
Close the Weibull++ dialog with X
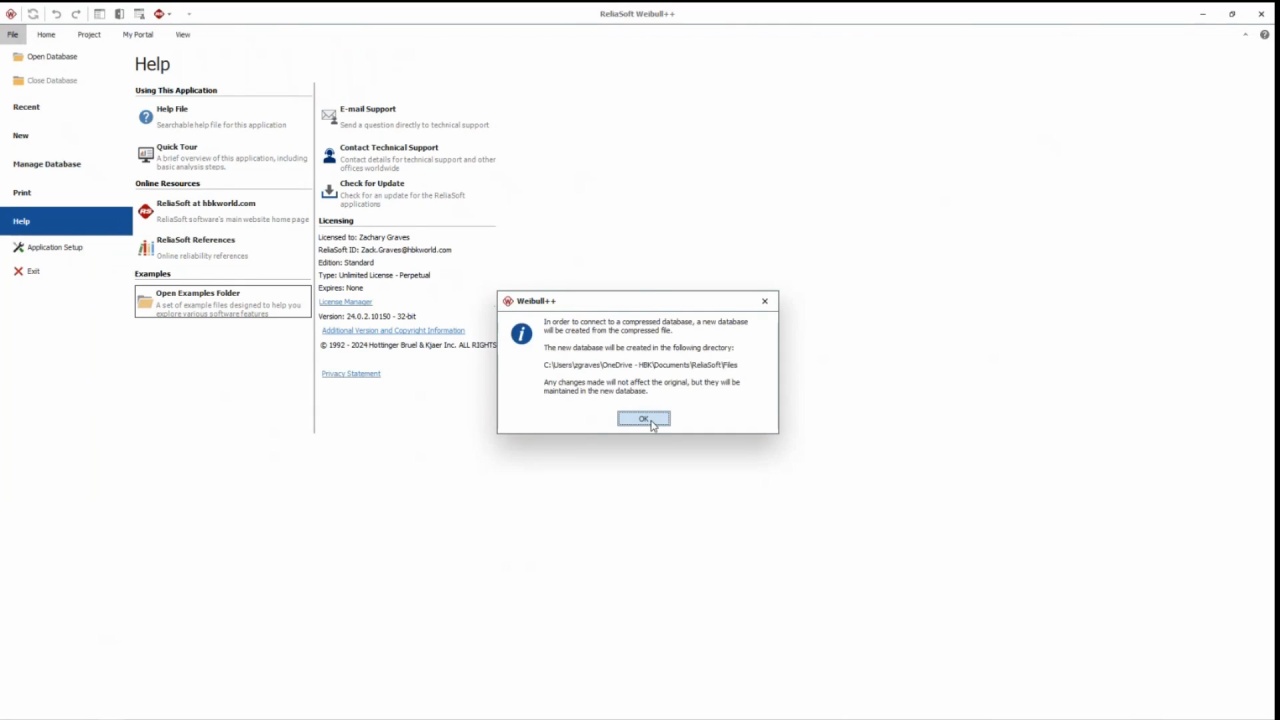pyautogui.click(x=765, y=301)
